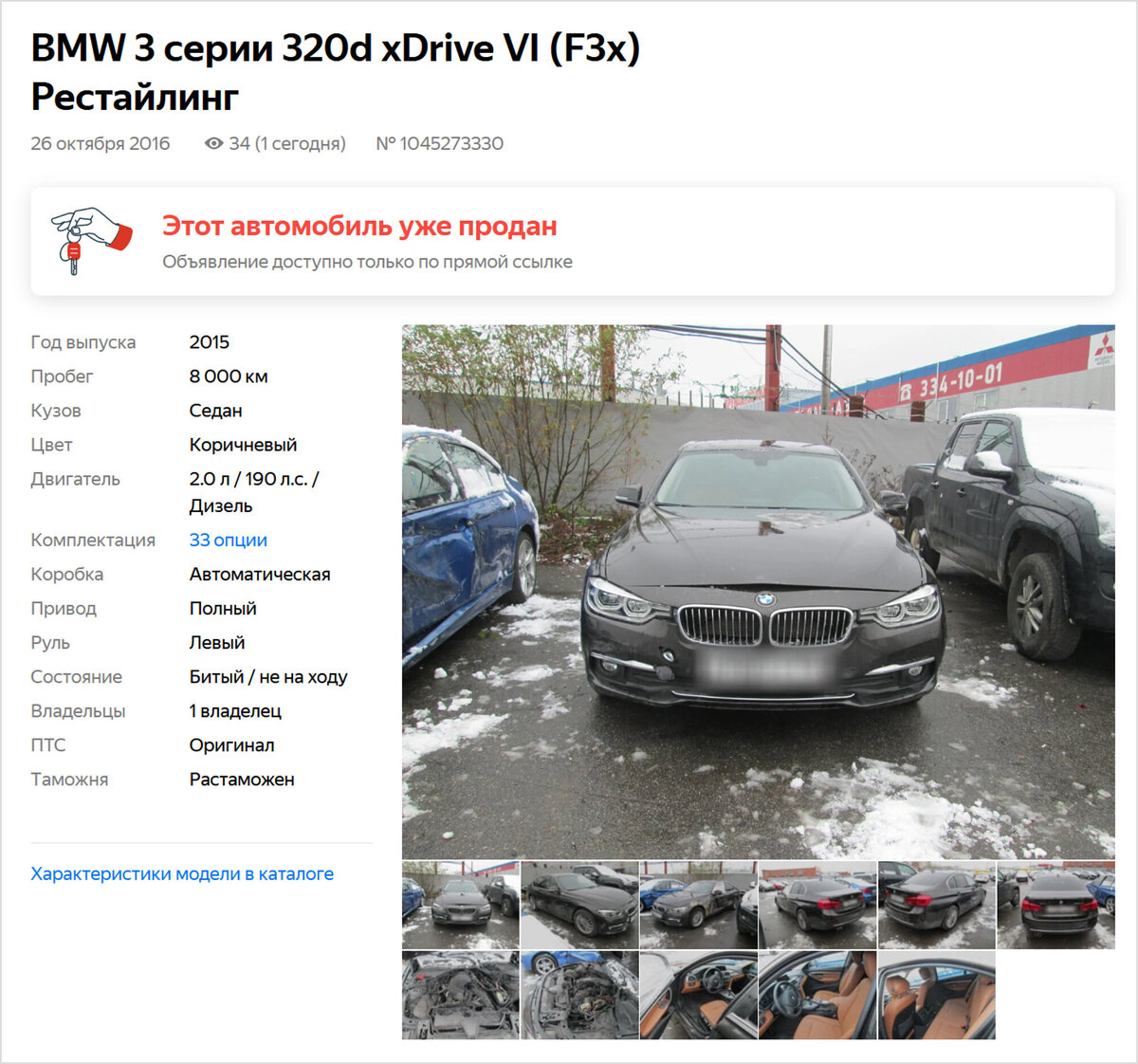This screenshot has width=1138, height=1064.
Task: Click the 26 октября 2016 date
Action: tap(101, 143)
